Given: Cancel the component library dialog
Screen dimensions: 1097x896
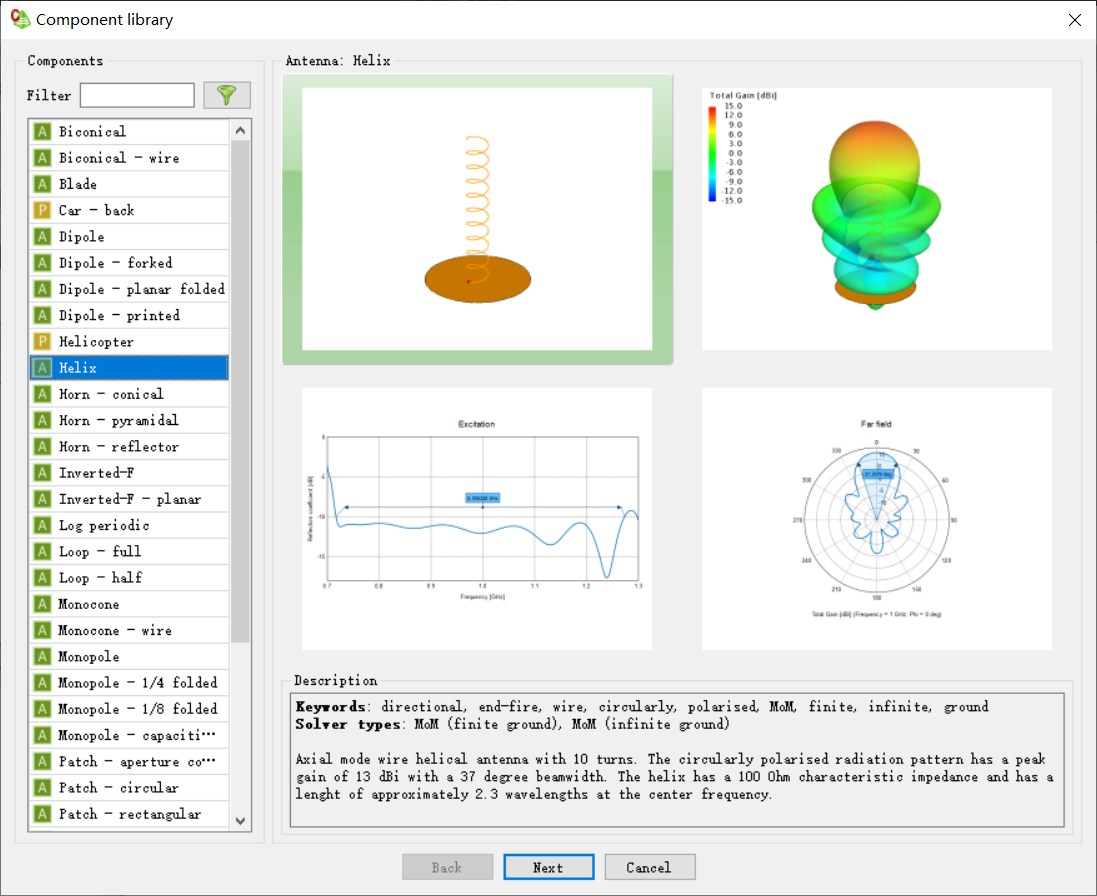Looking at the screenshot, I should click(x=649, y=867).
